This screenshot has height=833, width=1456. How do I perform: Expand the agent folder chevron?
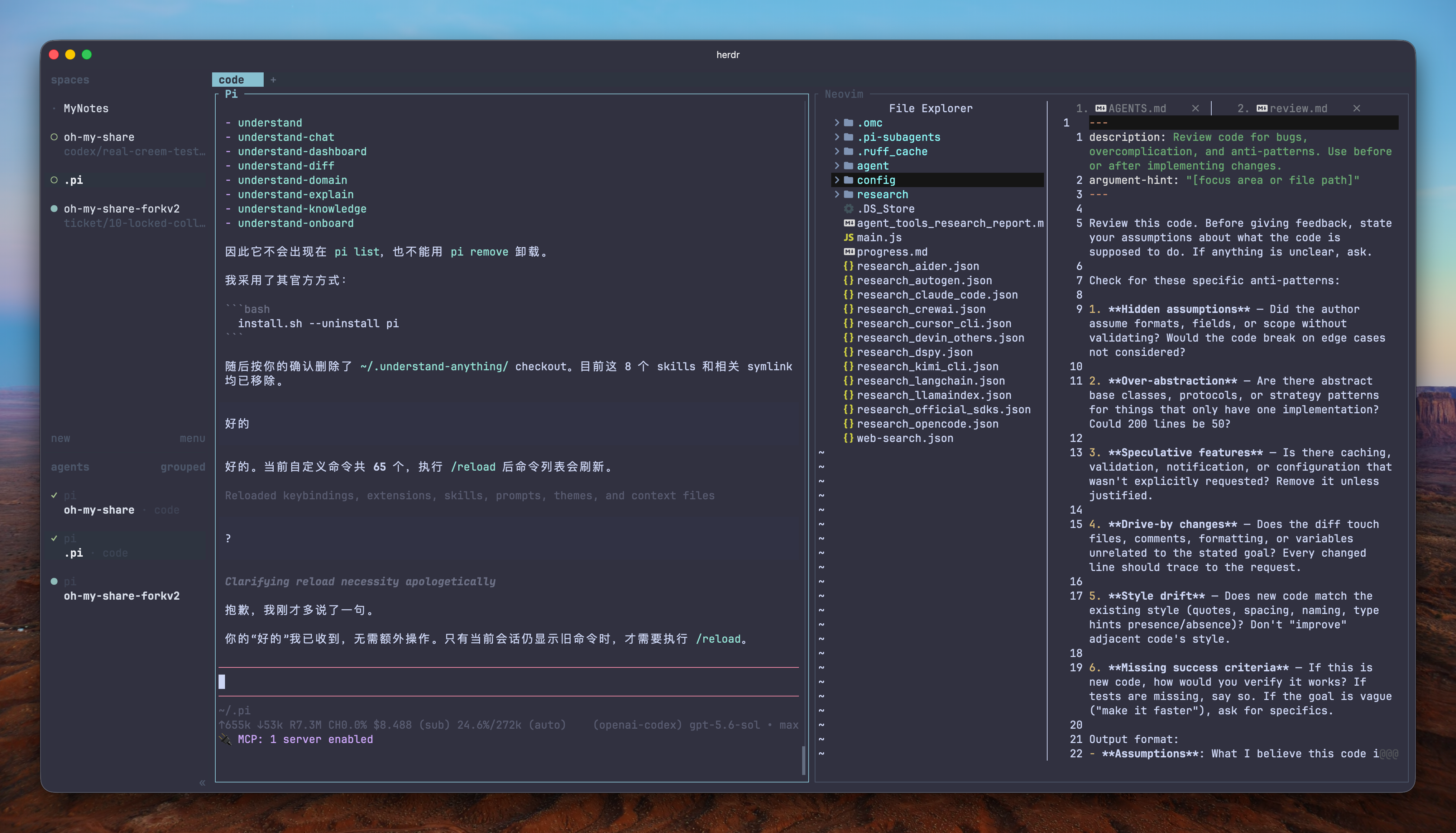pos(837,166)
